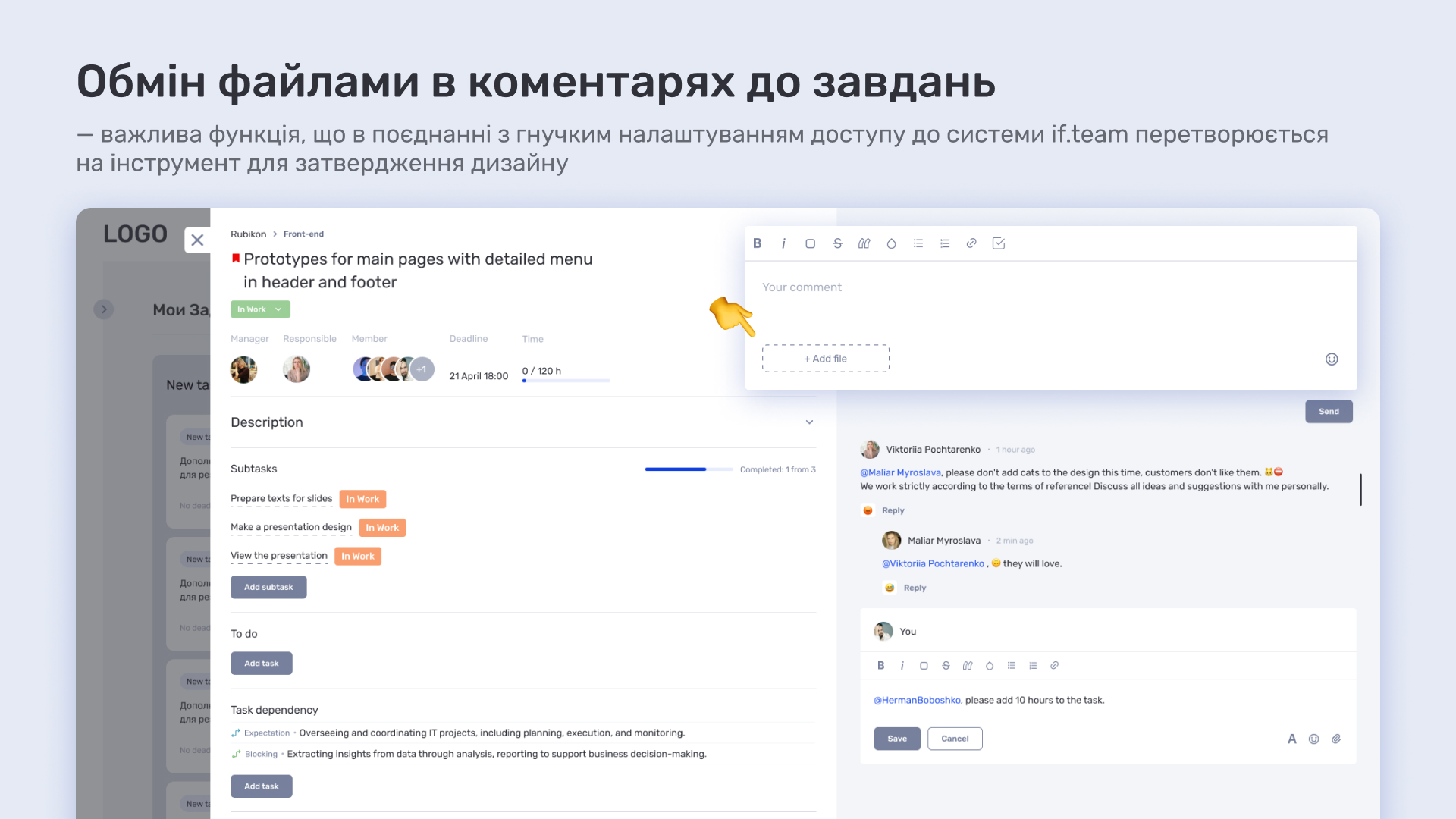Click the comments panel scrollbar
The height and width of the screenshot is (819, 1456).
pos(1360,490)
